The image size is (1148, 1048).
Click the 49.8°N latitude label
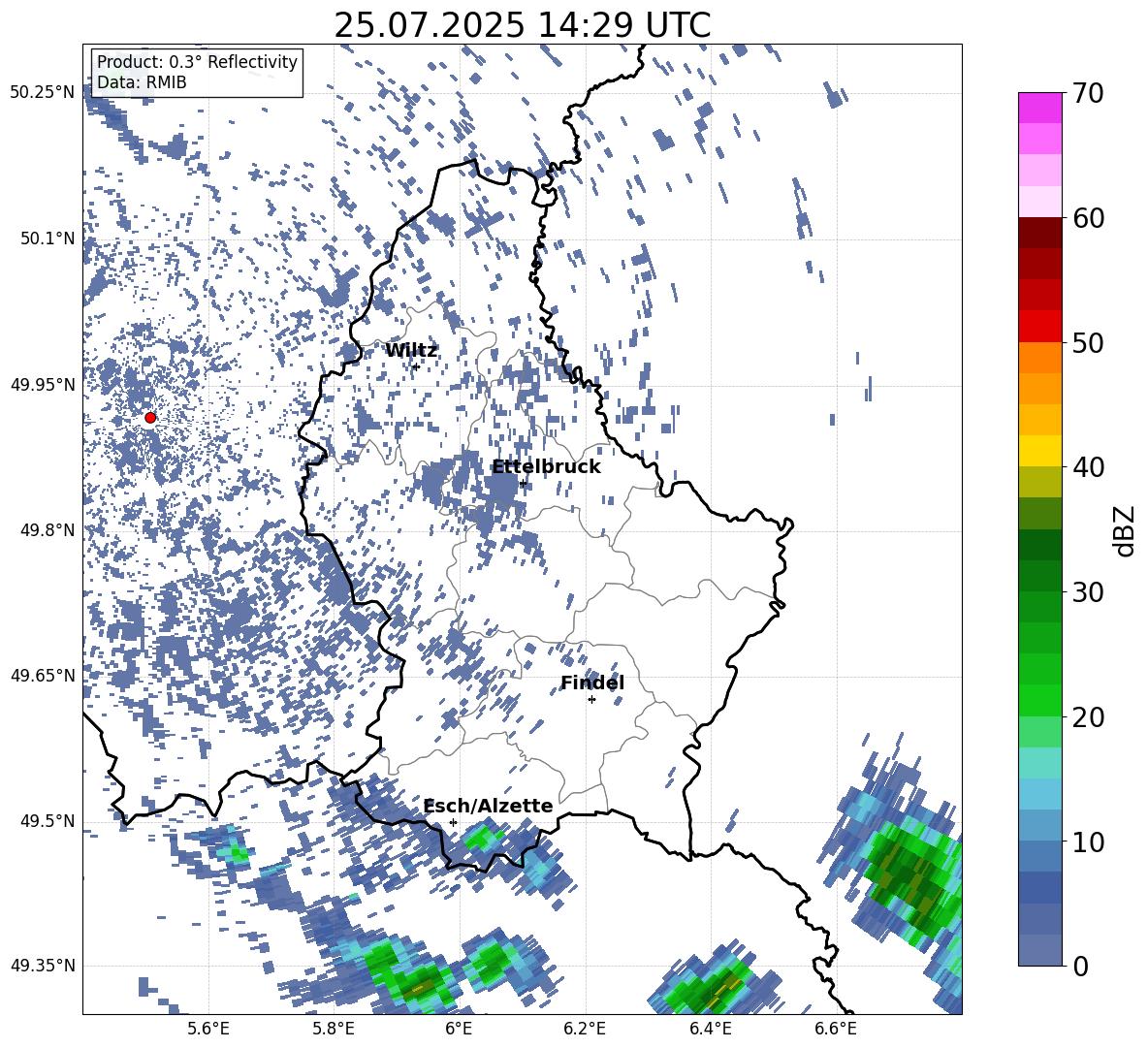tap(48, 530)
